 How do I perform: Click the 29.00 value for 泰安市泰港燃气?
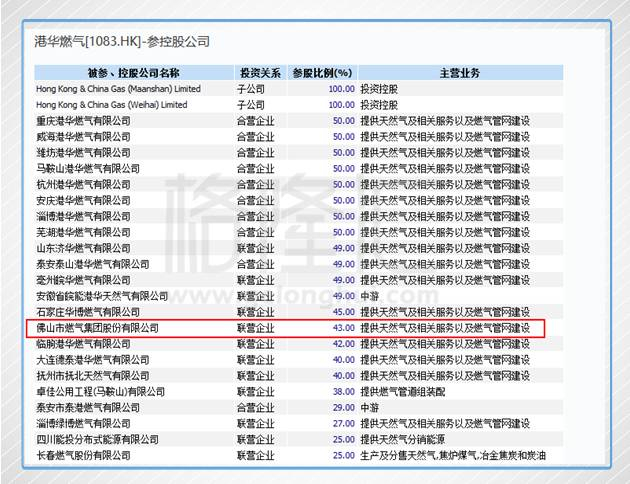pos(344,408)
